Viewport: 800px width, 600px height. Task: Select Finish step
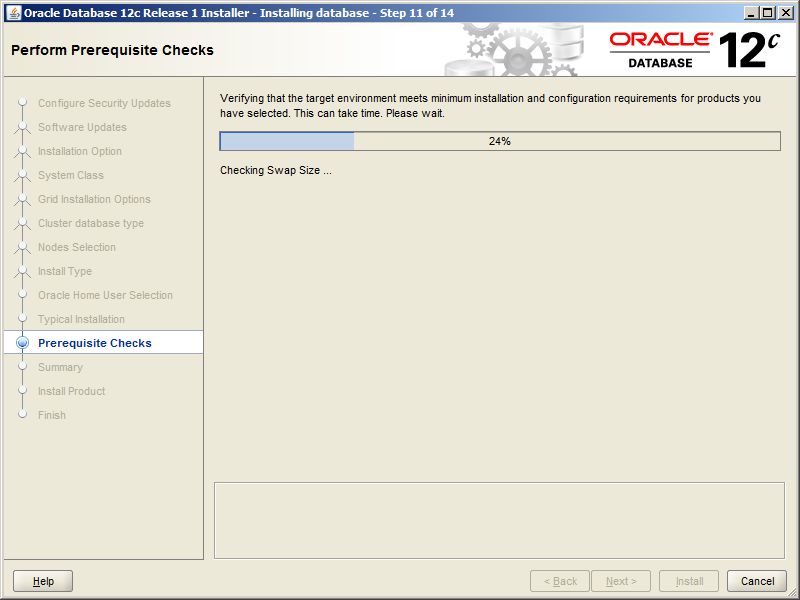pyautogui.click(x=52, y=415)
